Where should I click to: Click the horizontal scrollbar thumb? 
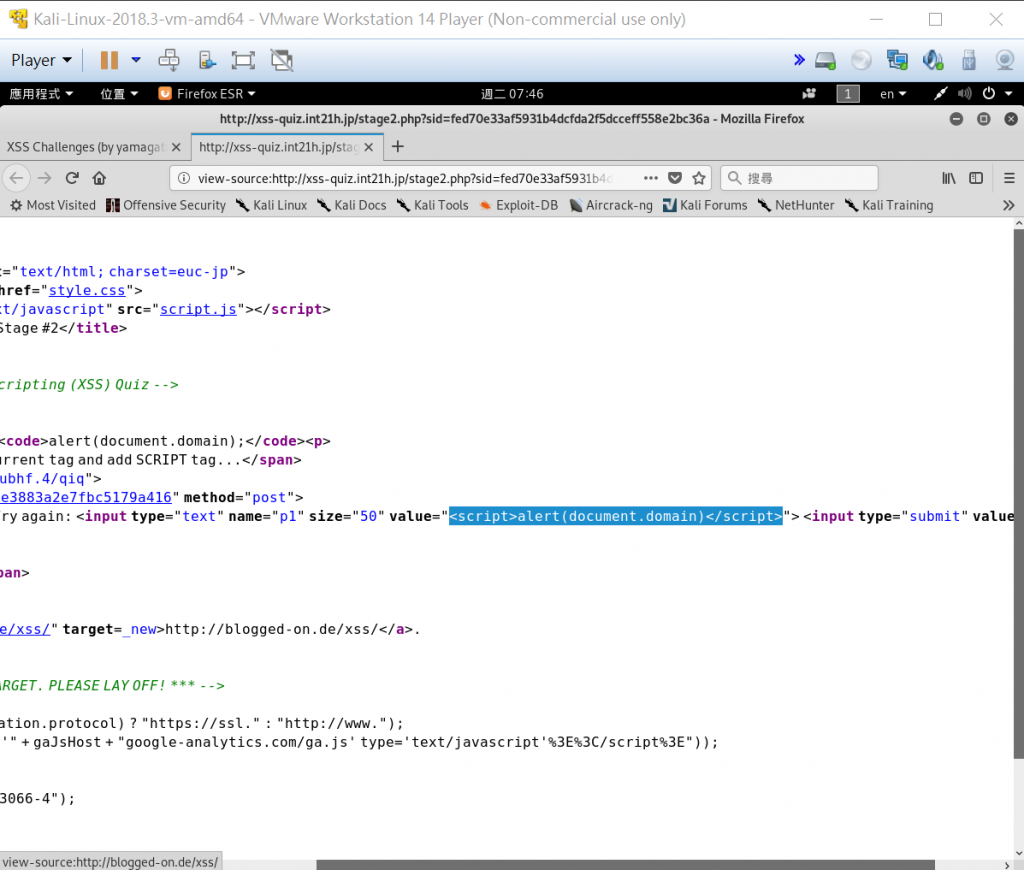pos(625,865)
